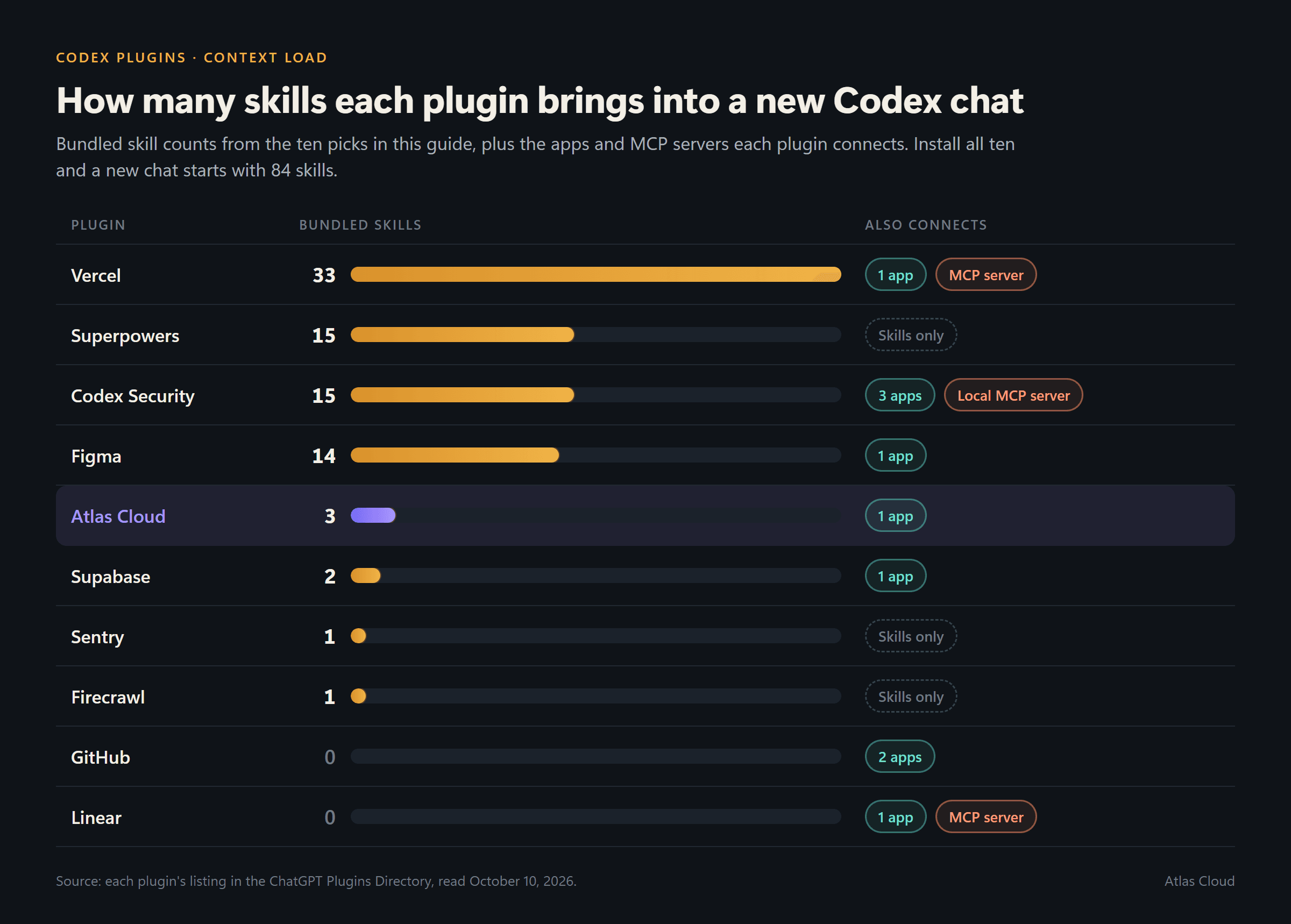This screenshot has height=924, width=1291.
Task: Click the 1 app badge for Vercel
Action: click(x=896, y=275)
